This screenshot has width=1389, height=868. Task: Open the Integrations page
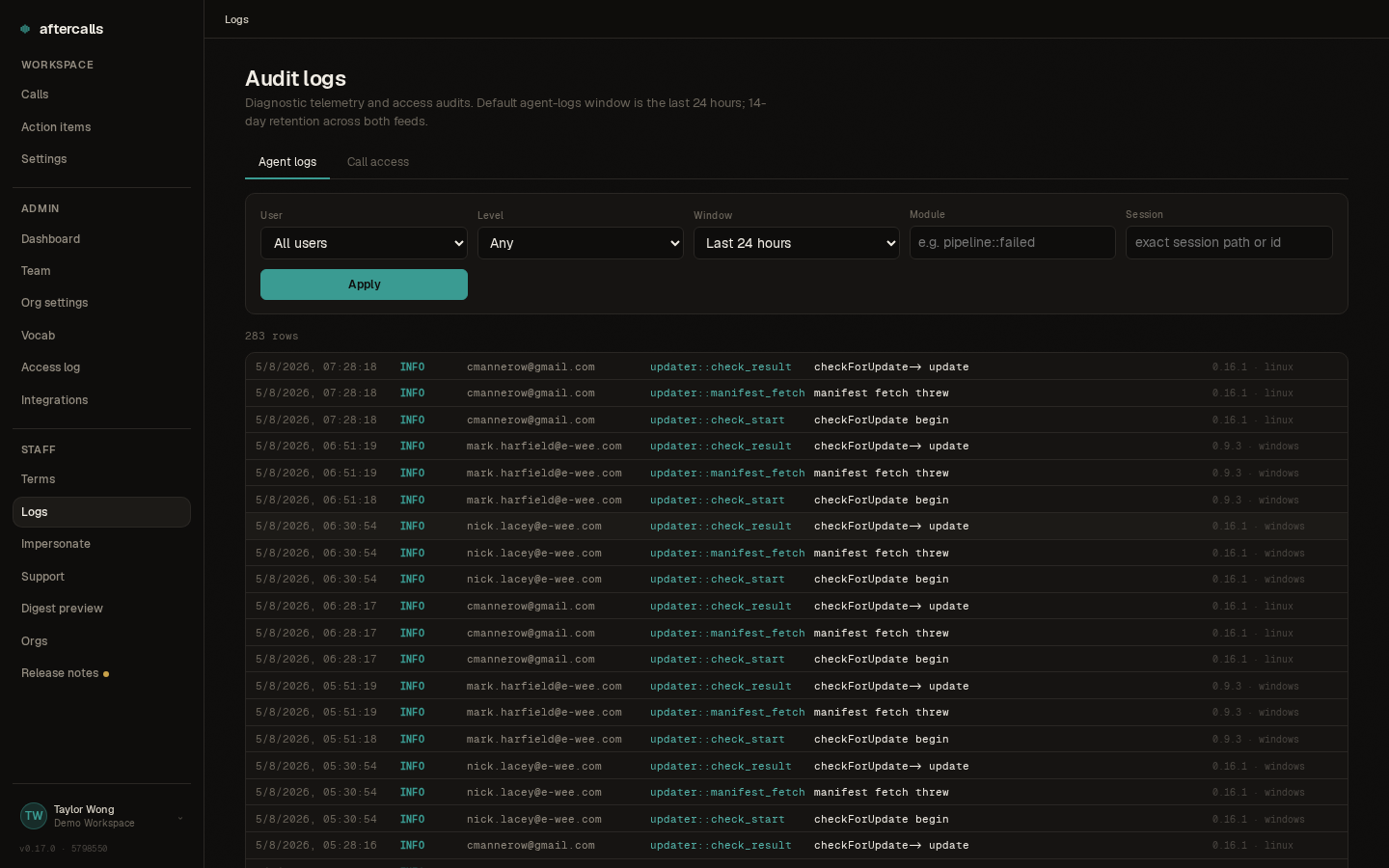101,400
